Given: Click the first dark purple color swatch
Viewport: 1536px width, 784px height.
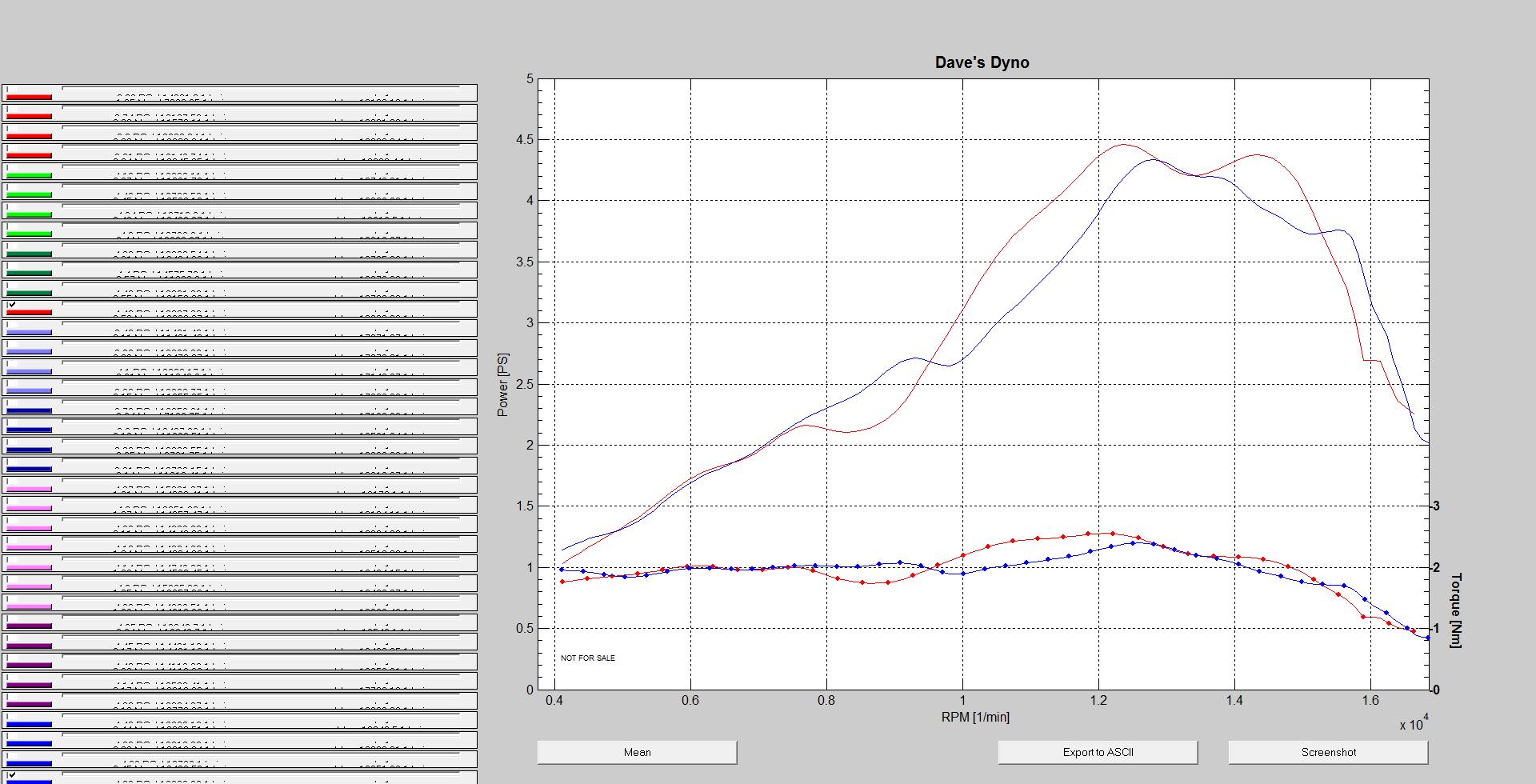Looking at the screenshot, I should click(x=29, y=626).
